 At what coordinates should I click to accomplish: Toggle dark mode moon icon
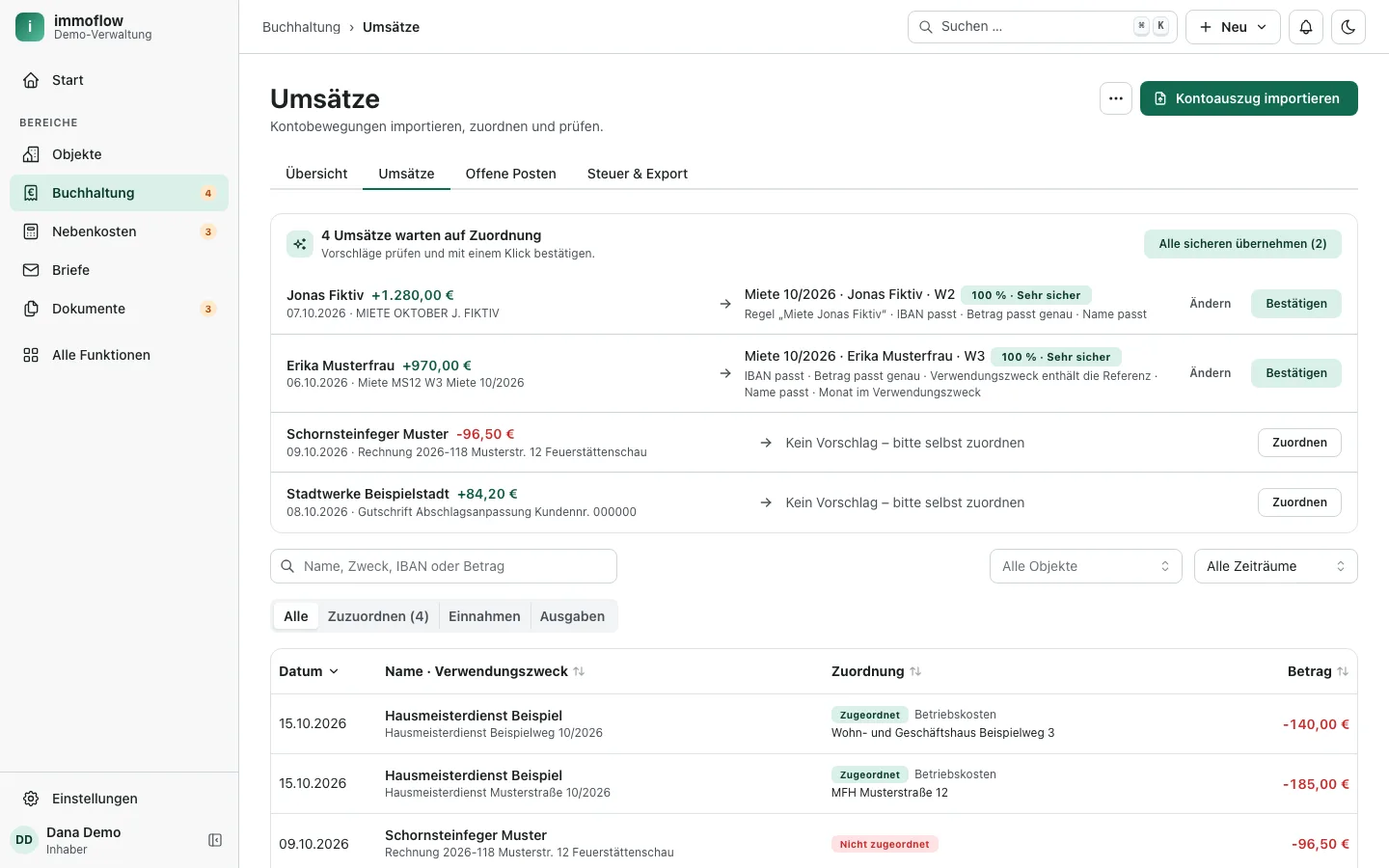click(1348, 27)
